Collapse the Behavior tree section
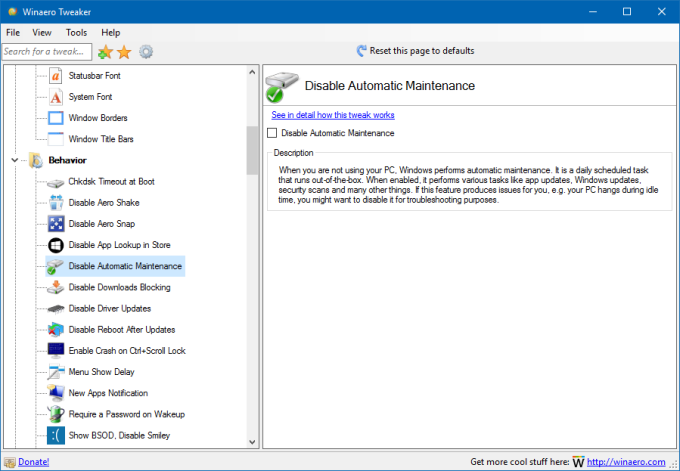Viewport: 680px width, 471px height. tap(15, 160)
